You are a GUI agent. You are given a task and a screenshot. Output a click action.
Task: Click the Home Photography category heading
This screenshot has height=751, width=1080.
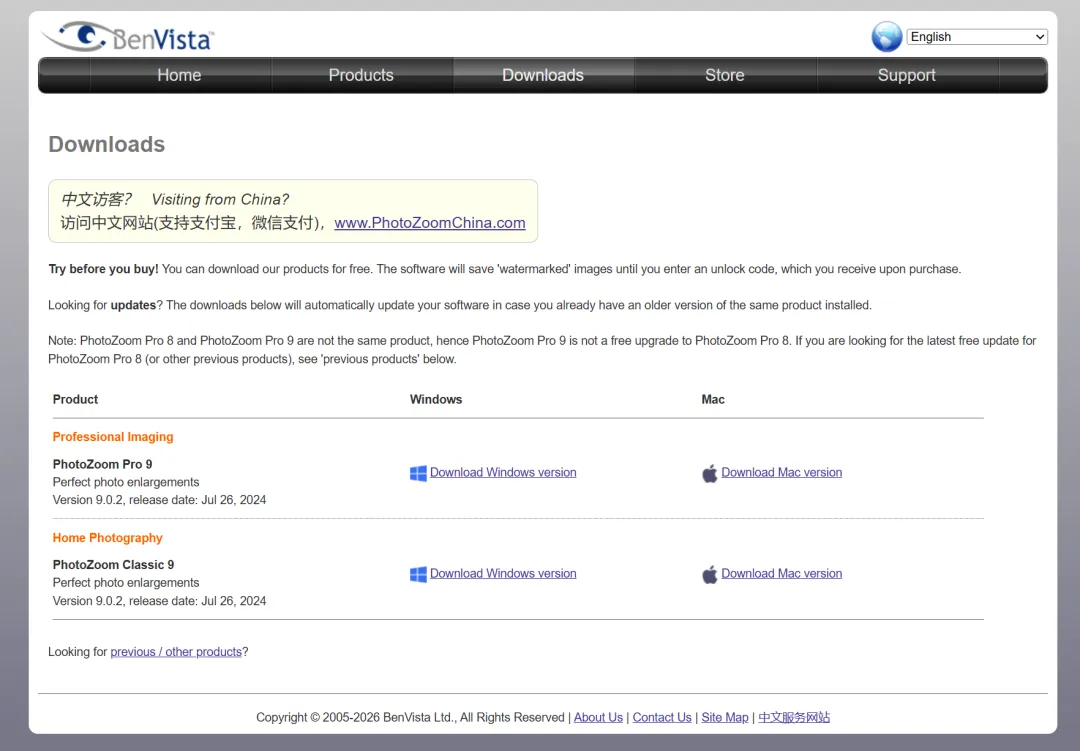point(107,537)
